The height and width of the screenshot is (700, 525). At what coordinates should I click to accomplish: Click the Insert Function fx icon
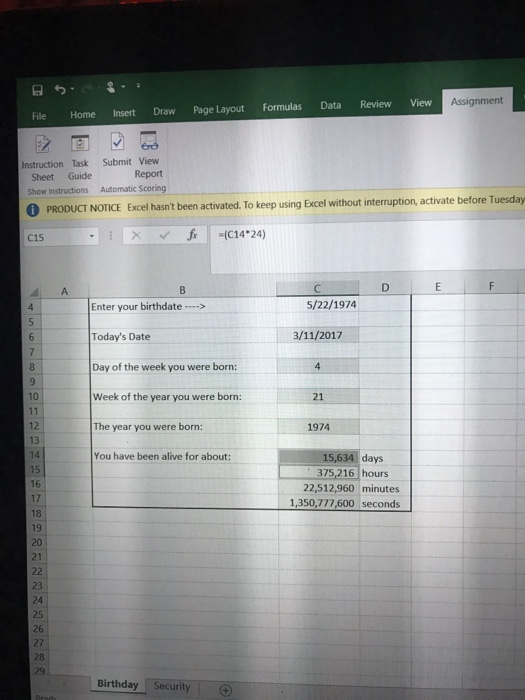click(x=192, y=235)
